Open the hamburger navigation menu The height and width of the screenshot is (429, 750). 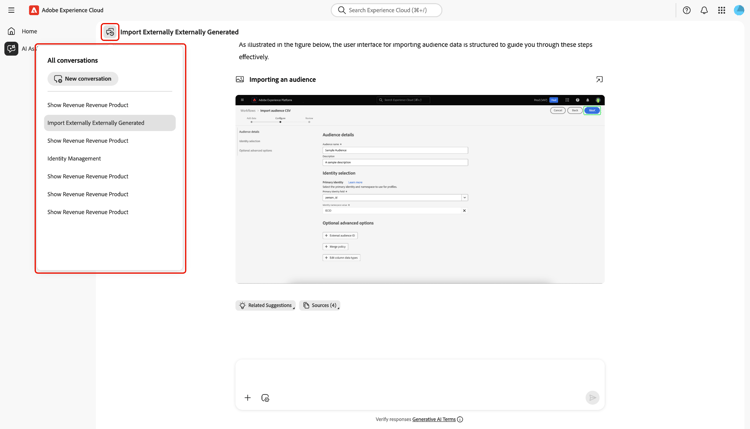click(x=11, y=10)
